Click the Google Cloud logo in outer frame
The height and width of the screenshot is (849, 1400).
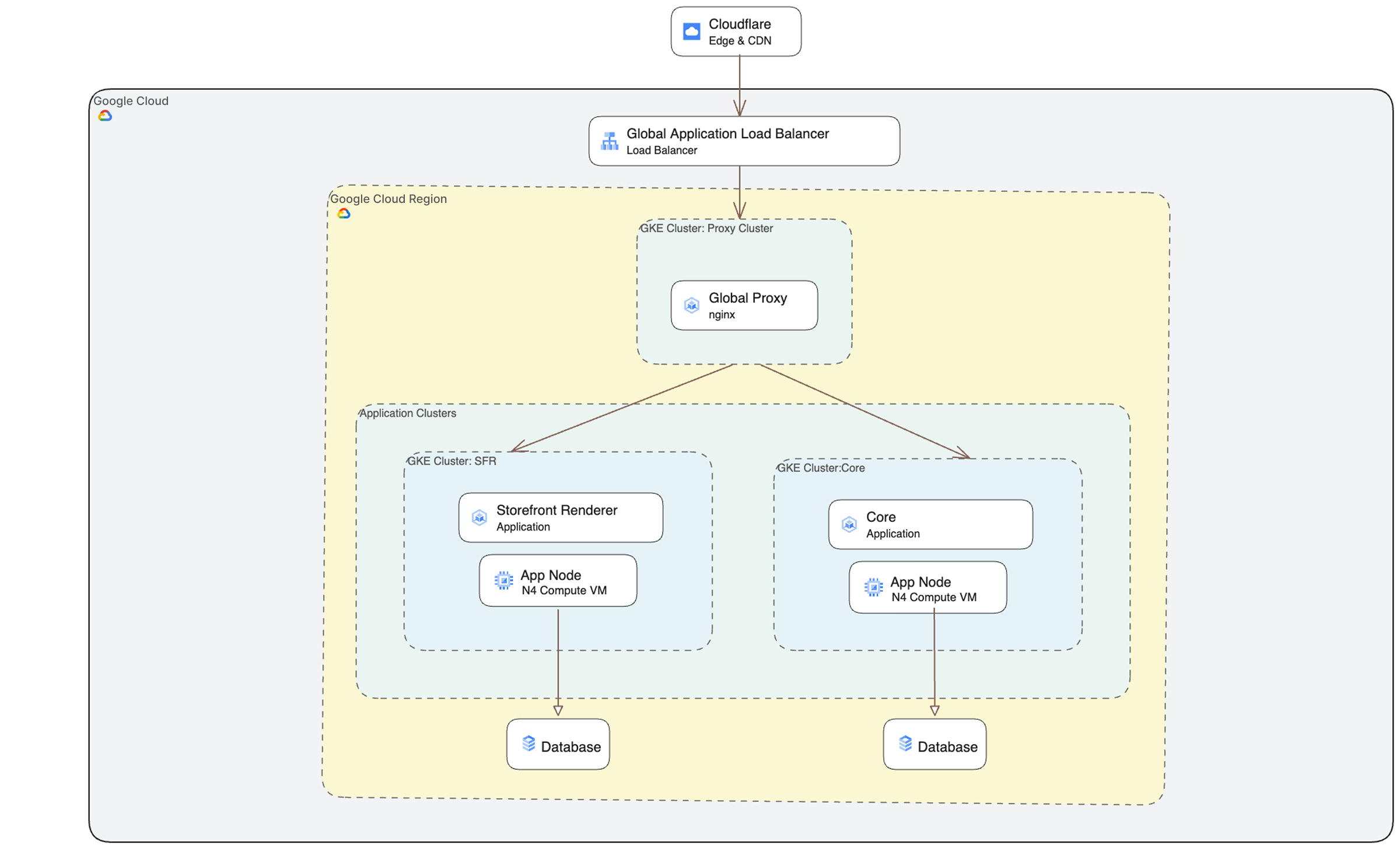point(106,115)
